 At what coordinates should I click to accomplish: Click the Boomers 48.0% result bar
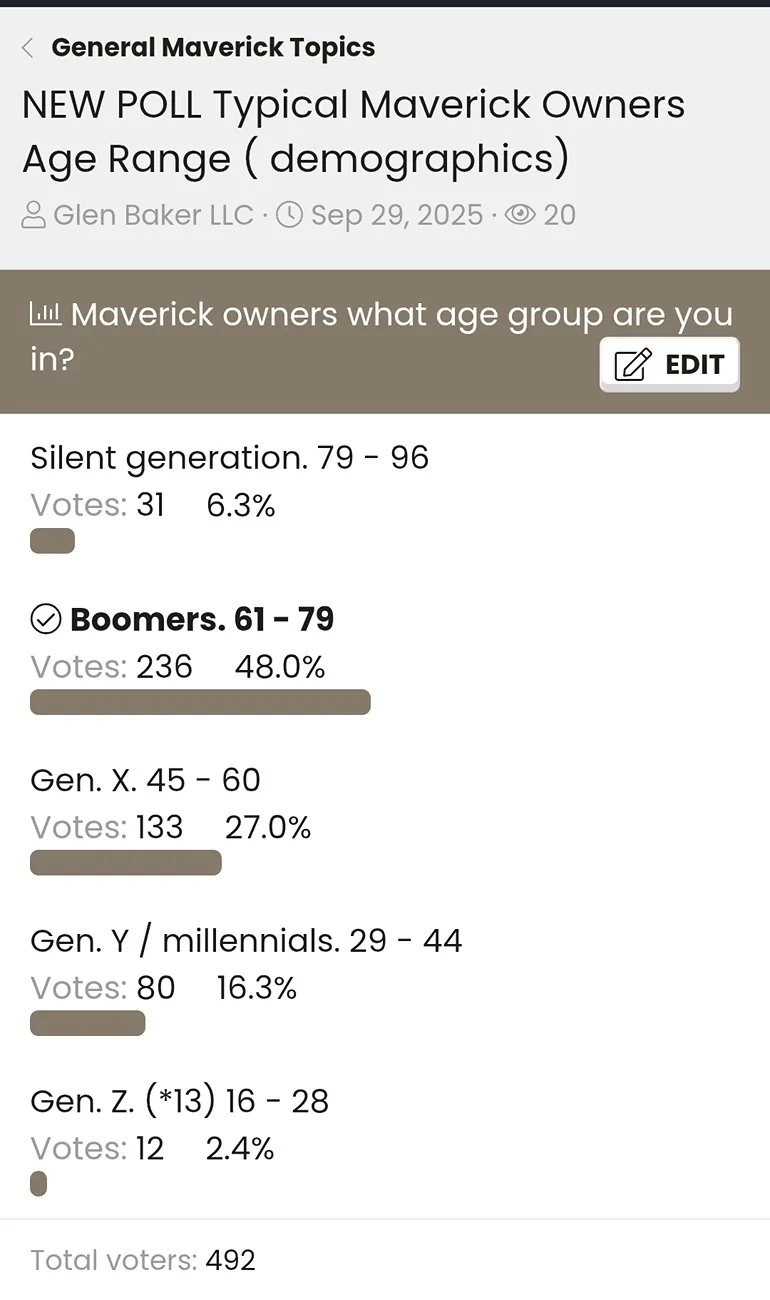tap(200, 702)
